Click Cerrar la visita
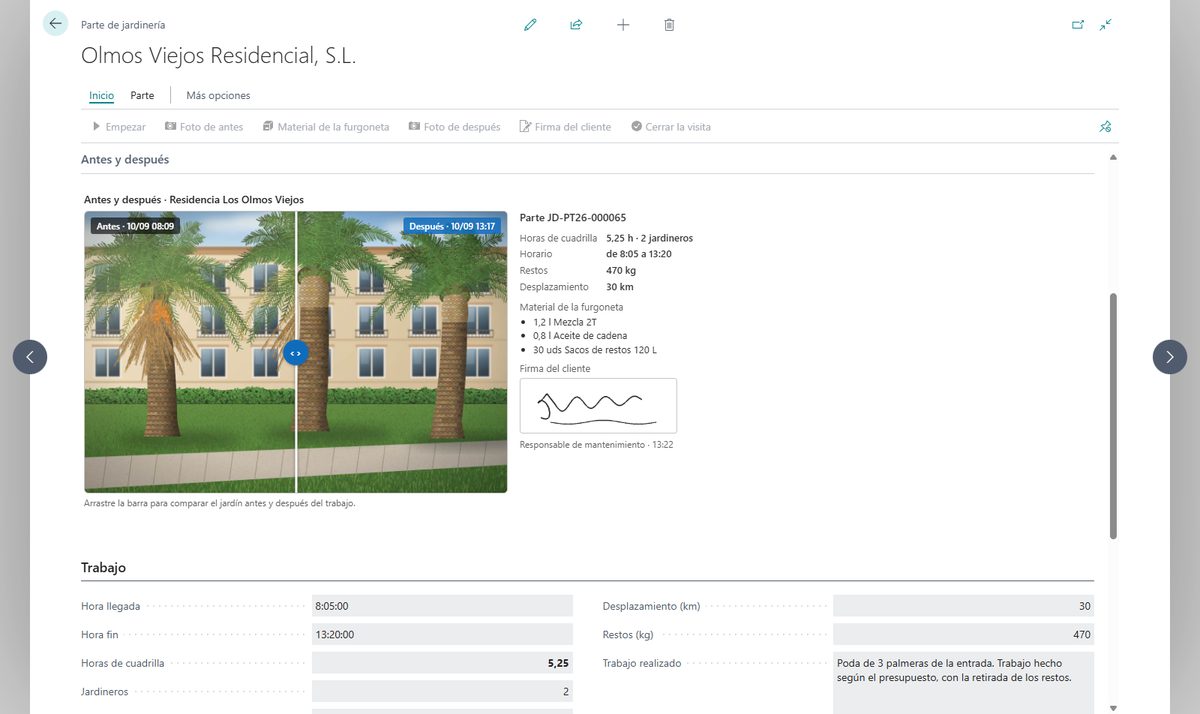Screen dimensions: 1200x714 (671, 127)
